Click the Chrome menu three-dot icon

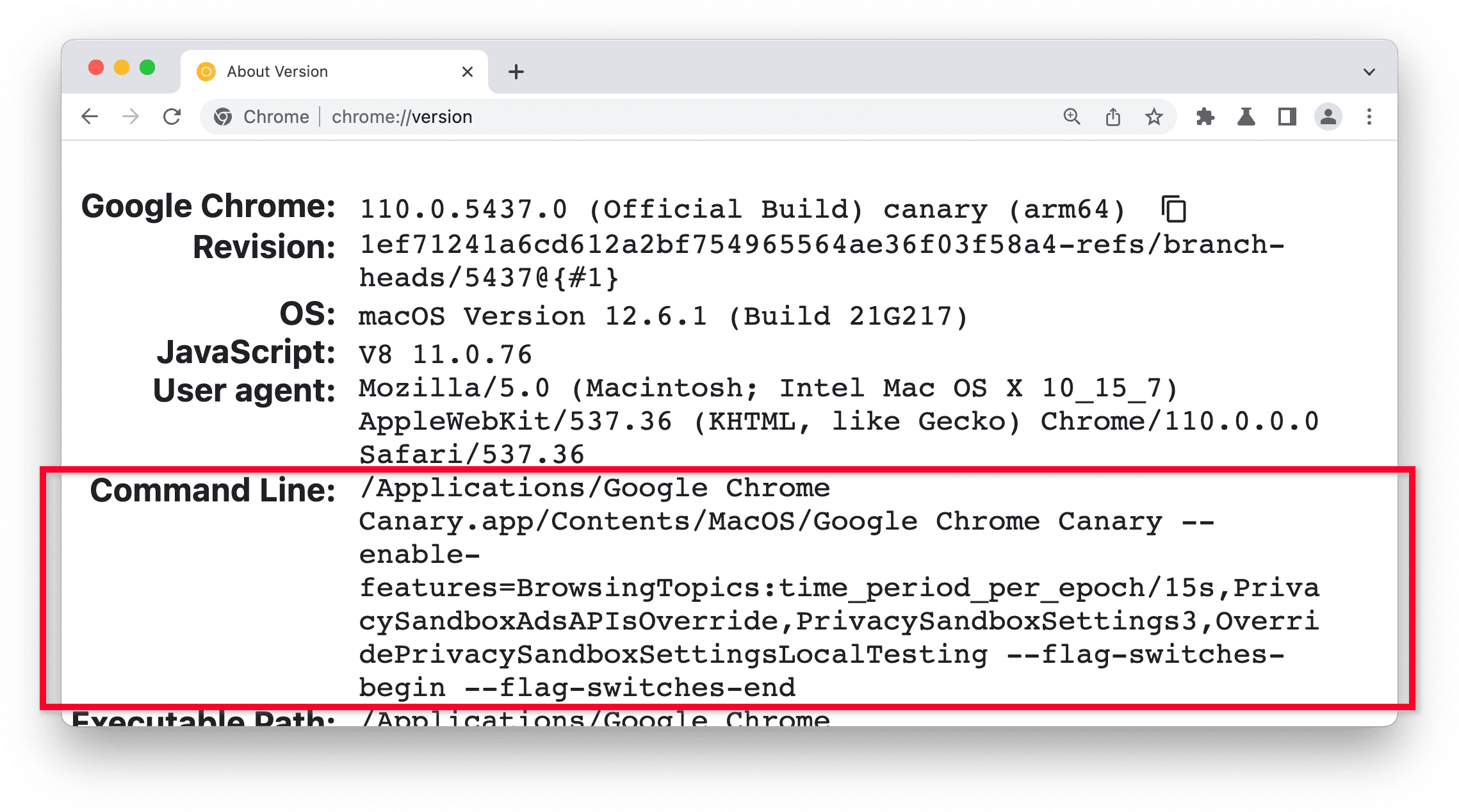(x=1369, y=116)
